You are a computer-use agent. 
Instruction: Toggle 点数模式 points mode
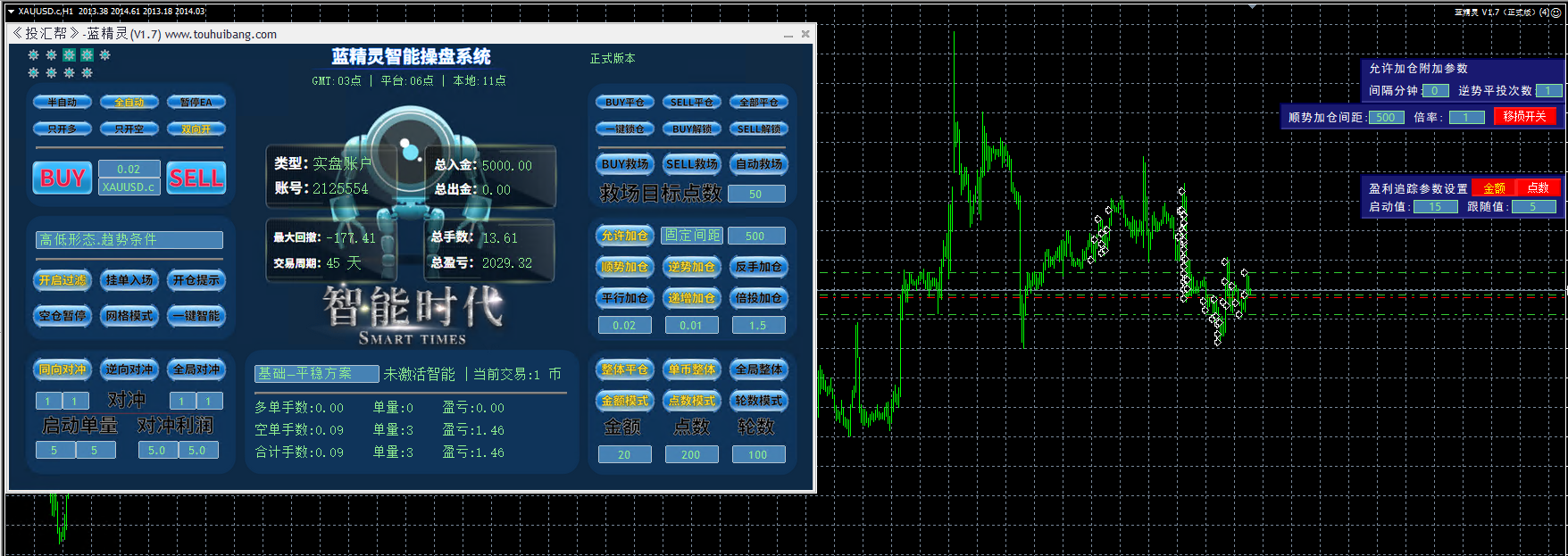(692, 401)
